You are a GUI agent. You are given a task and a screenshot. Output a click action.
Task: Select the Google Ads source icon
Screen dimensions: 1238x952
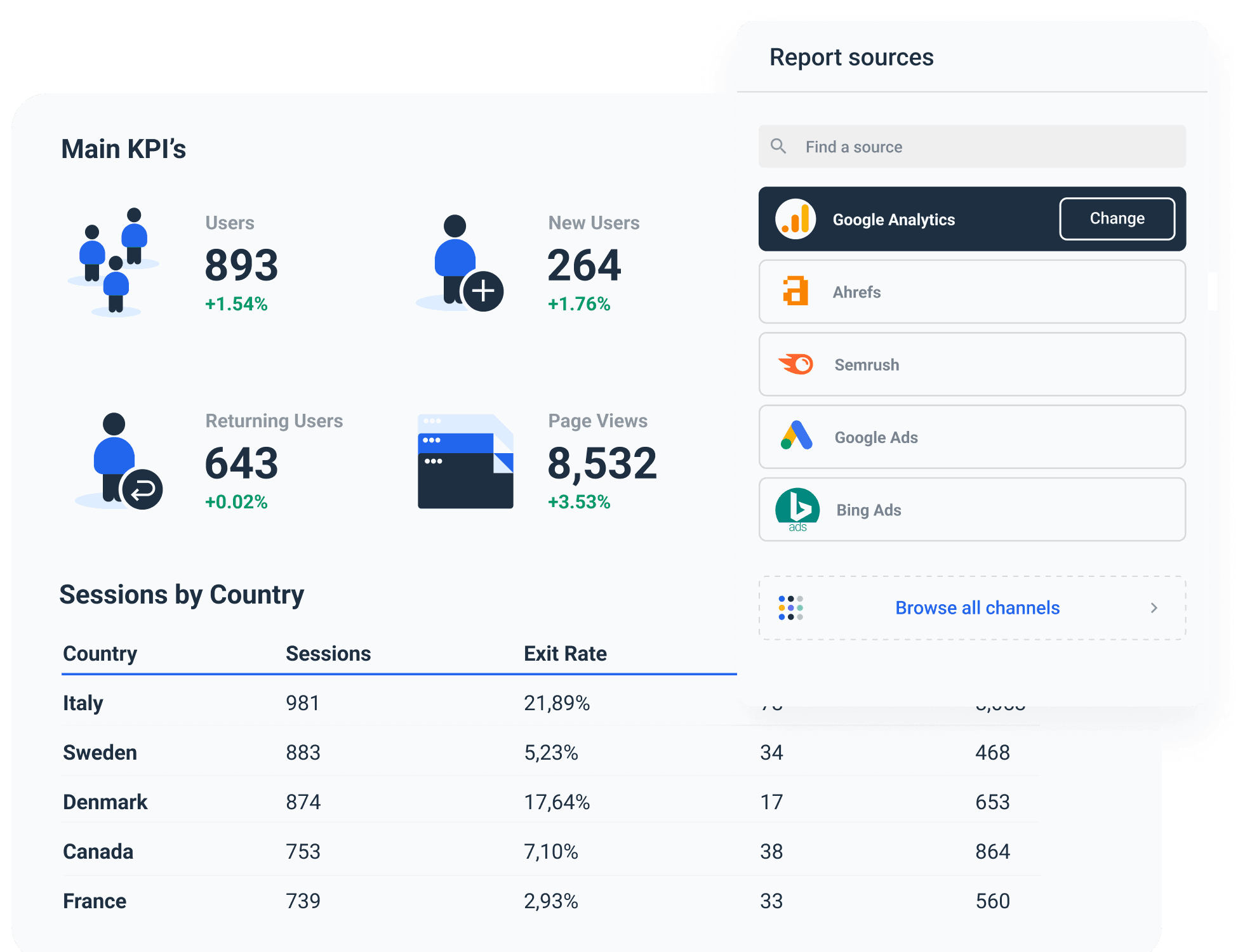795,437
